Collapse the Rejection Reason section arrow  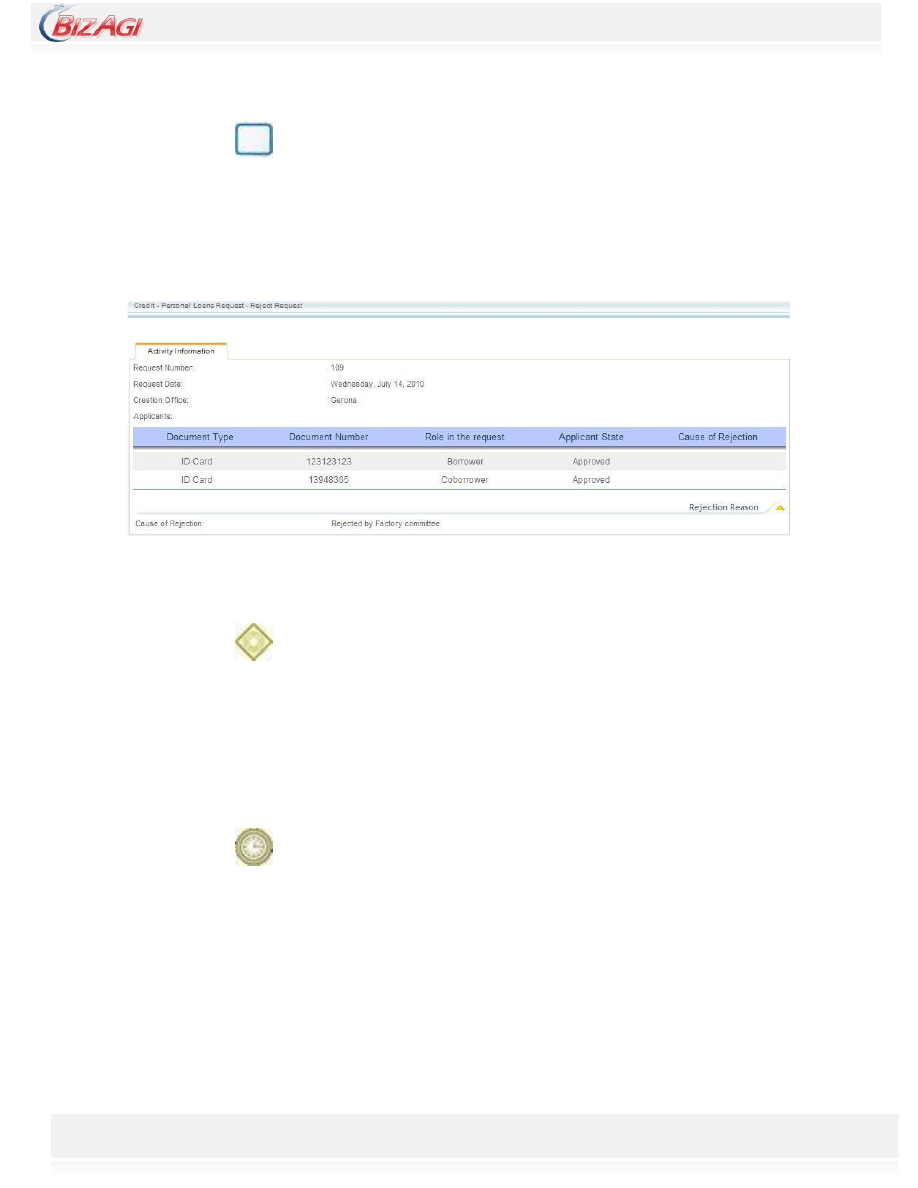[x=779, y=508]
